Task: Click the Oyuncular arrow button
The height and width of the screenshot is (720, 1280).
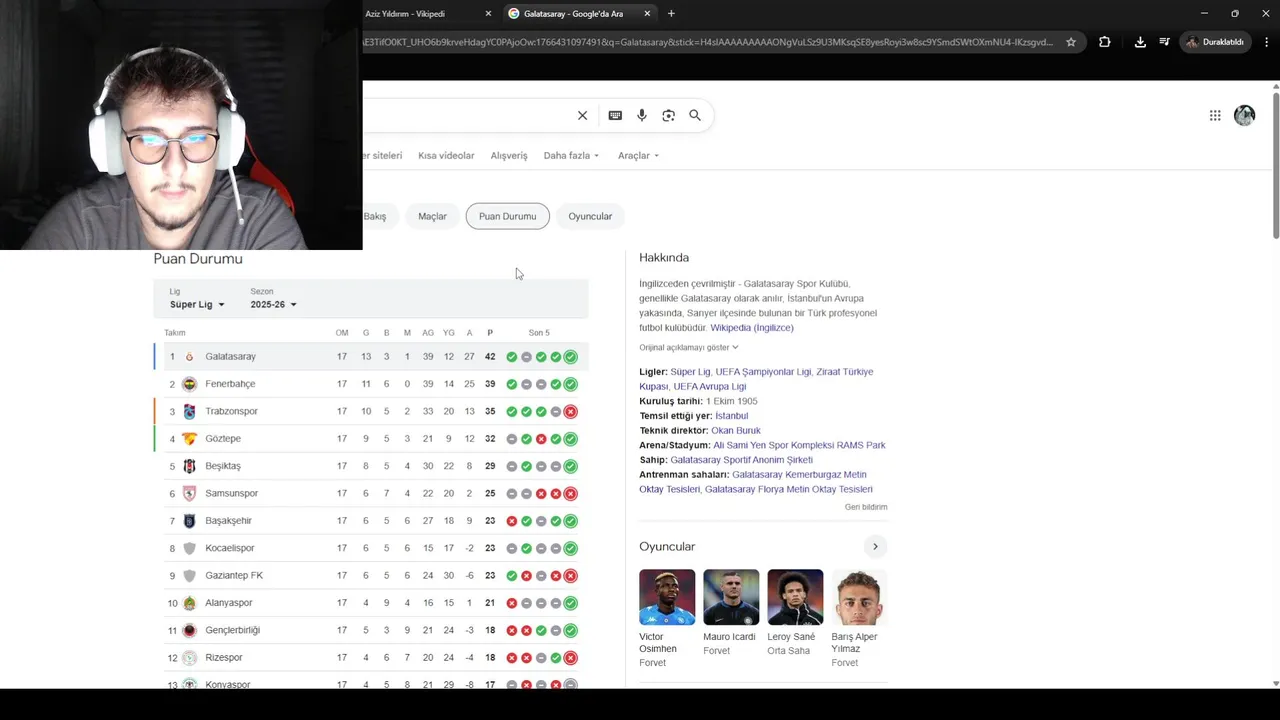Action: click(875, 546)
